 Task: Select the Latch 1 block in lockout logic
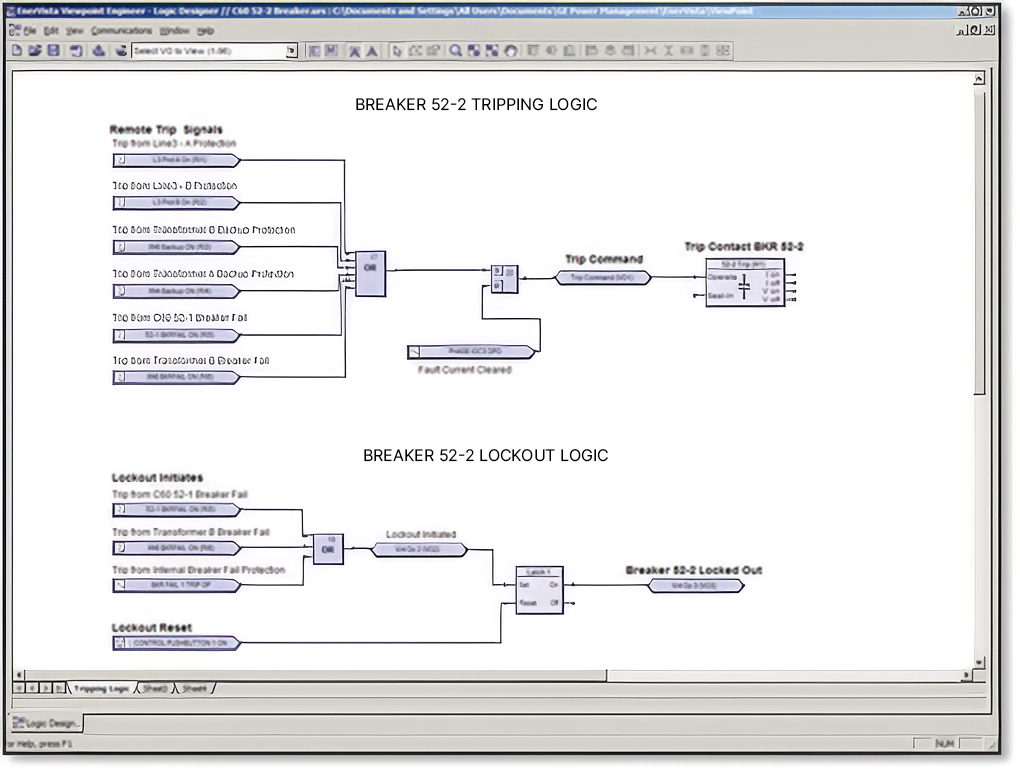pos(539,590)
